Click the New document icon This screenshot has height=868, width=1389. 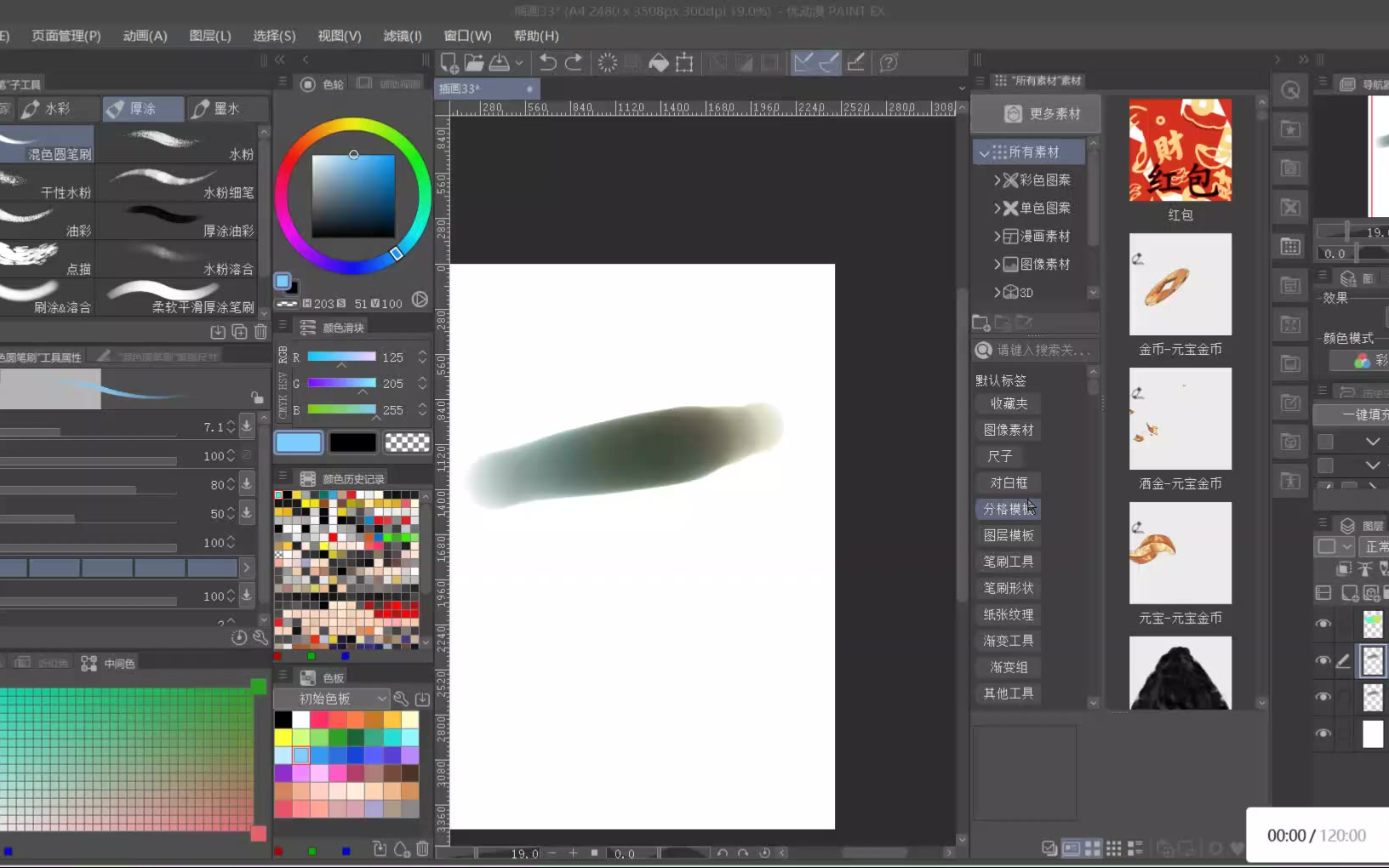click(x=449, y=63)
